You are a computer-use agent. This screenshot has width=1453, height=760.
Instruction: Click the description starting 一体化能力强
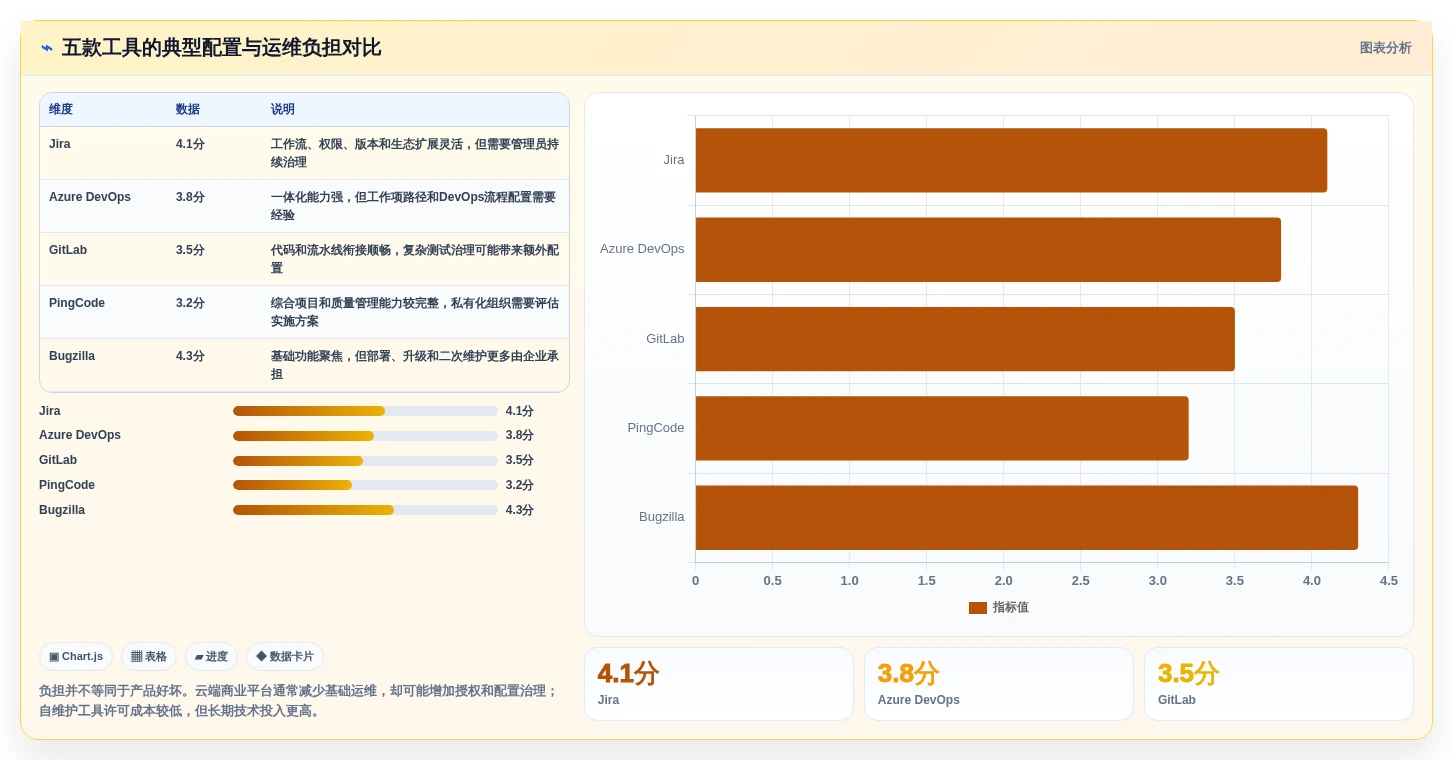click(x=413, y=206)
